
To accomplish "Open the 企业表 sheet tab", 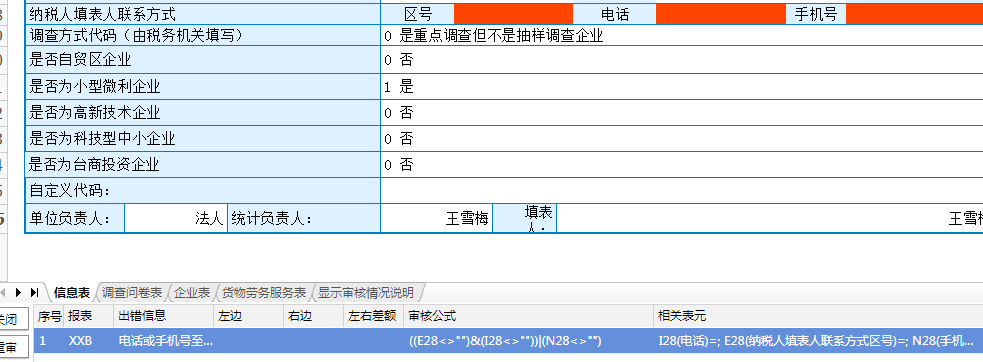I will (x=192, y=293).
